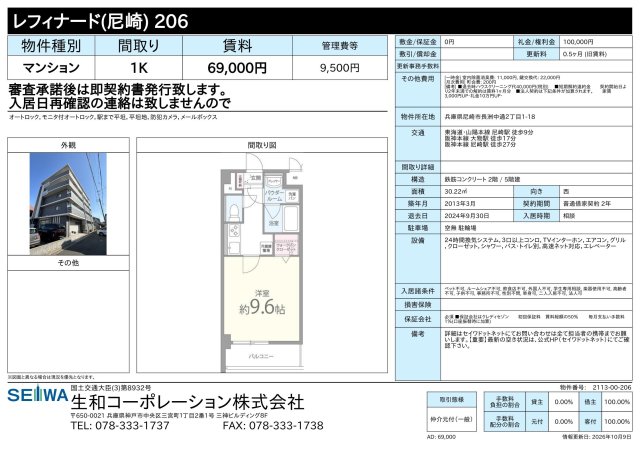This screenshot has width=640, height=452.
Task: Click the 構造 label
Action: pyautogui.click(x=418, y=179)
